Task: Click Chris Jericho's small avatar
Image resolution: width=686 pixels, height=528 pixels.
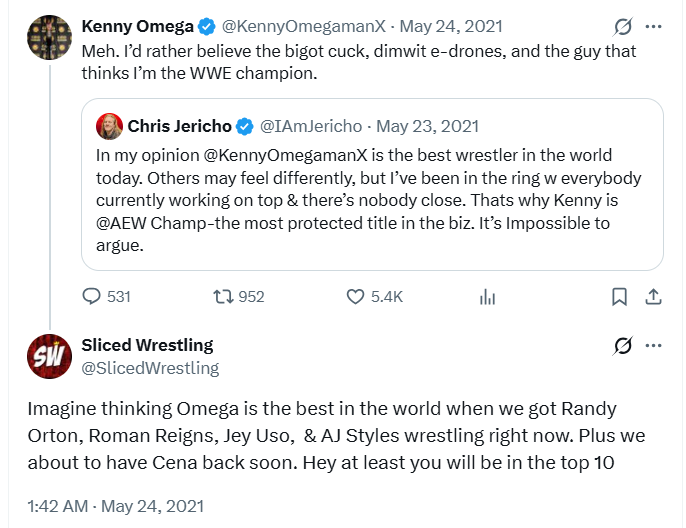Action: coord(109,126)
